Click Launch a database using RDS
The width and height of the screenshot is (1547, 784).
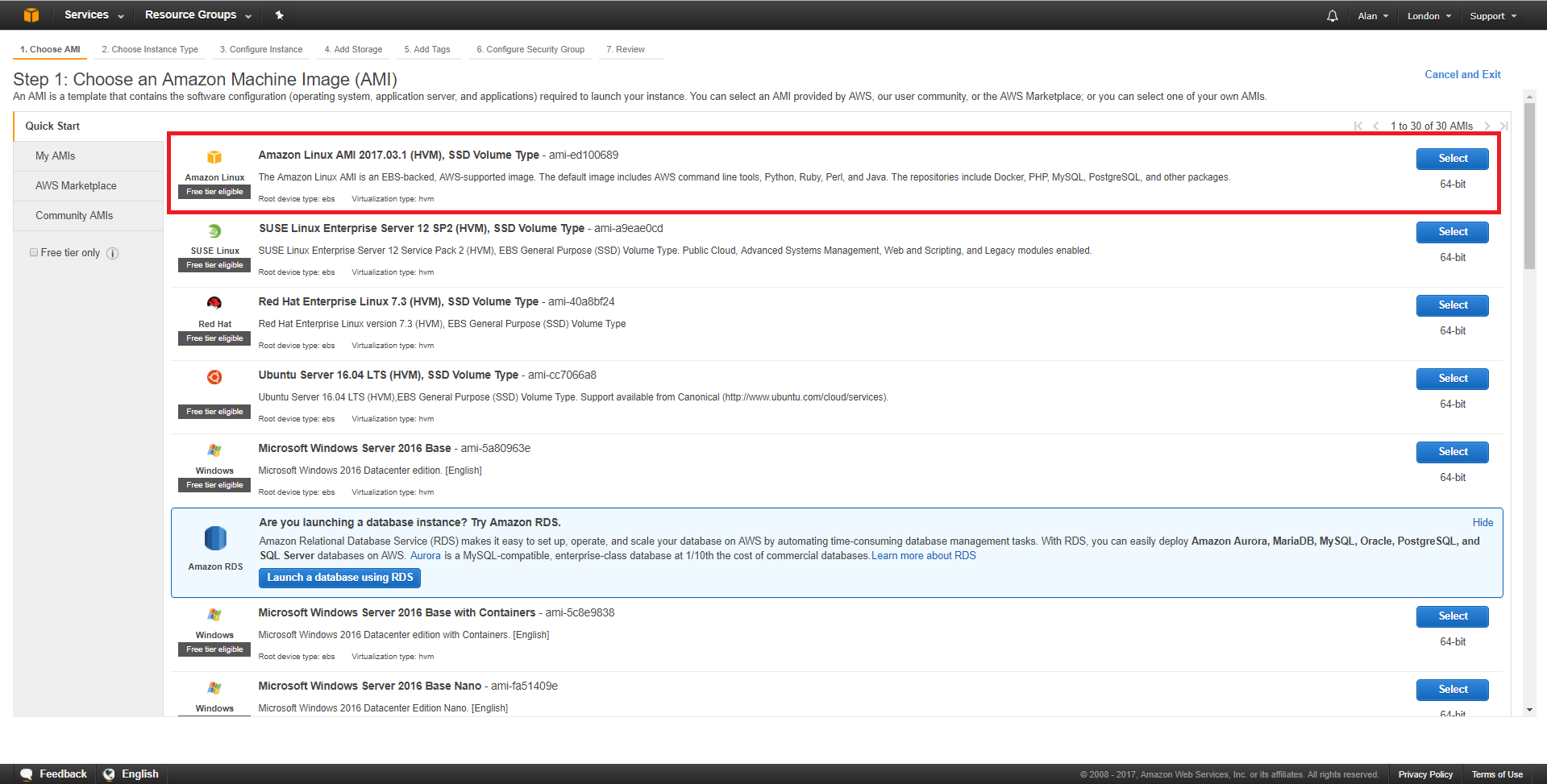tap(339, 578)
